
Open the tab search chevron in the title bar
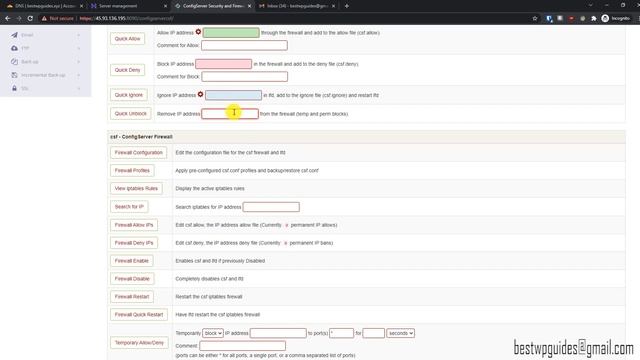point(590,5)
